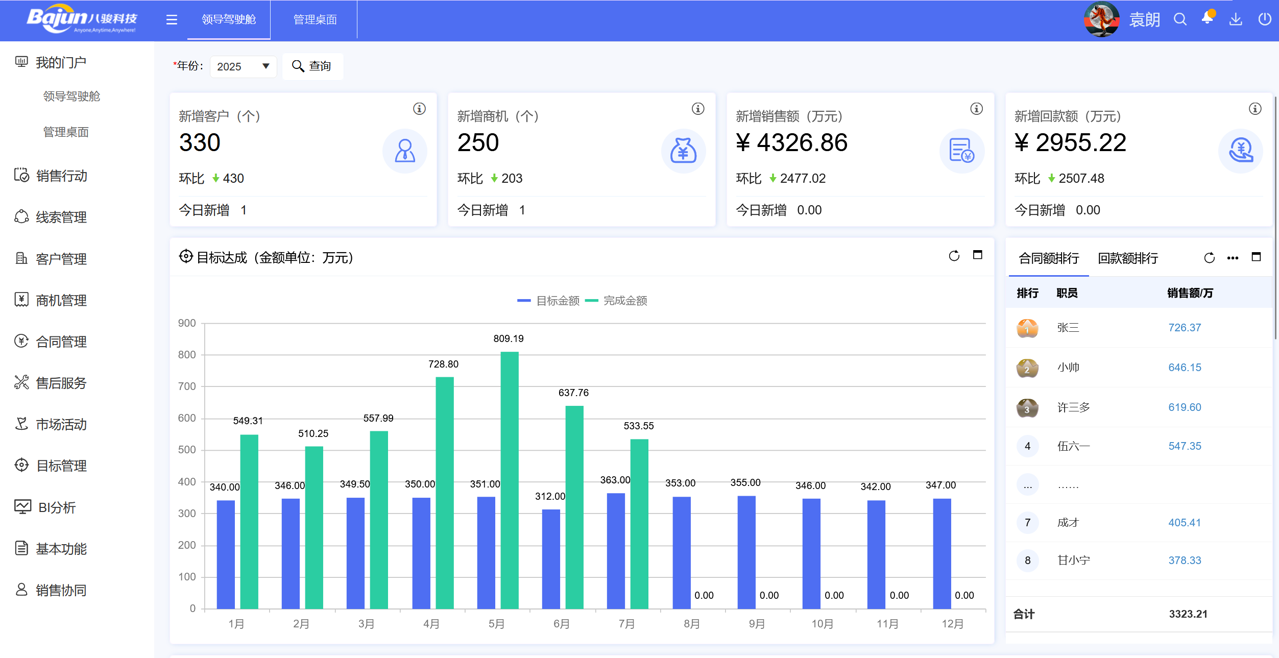Click the 查询 search button
This screenshot has height=658, width=1279.
[x=312, y=66]
